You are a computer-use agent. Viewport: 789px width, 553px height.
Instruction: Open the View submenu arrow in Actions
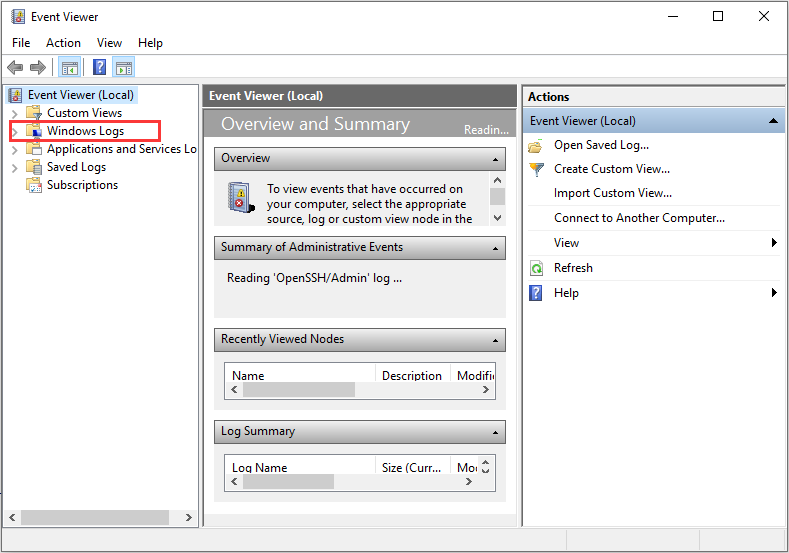[774, 243]
